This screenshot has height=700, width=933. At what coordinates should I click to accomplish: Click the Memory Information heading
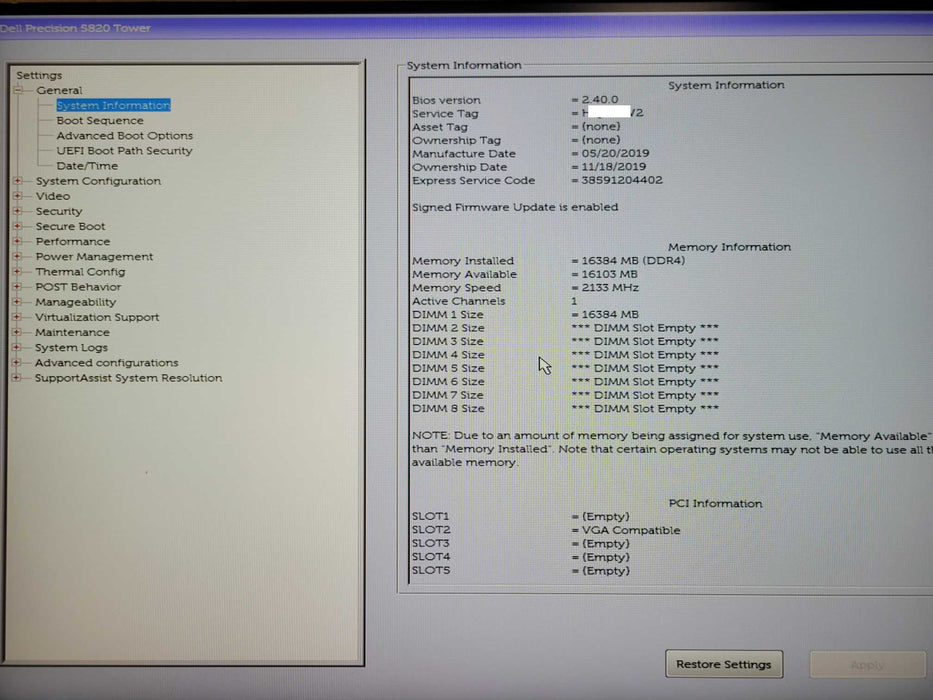pyautogui.click(x=730, y=247)
